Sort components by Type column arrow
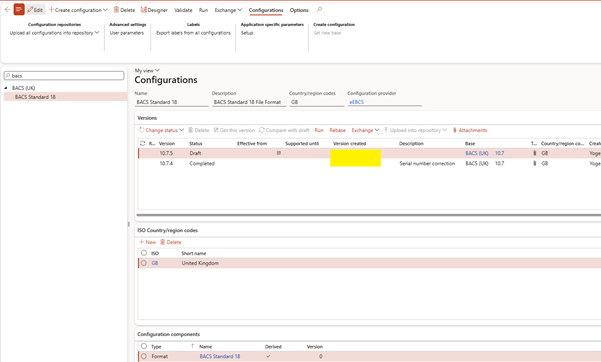 [192, 346]
